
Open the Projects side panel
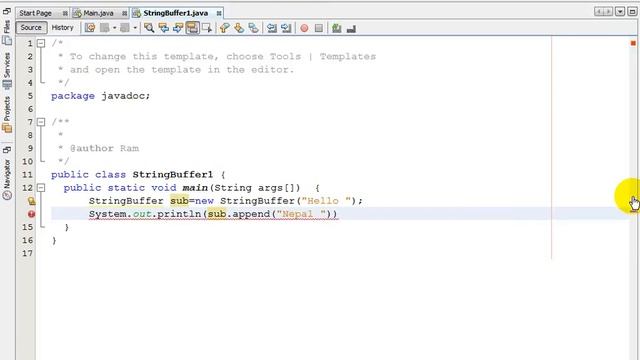tap(7, 114)
